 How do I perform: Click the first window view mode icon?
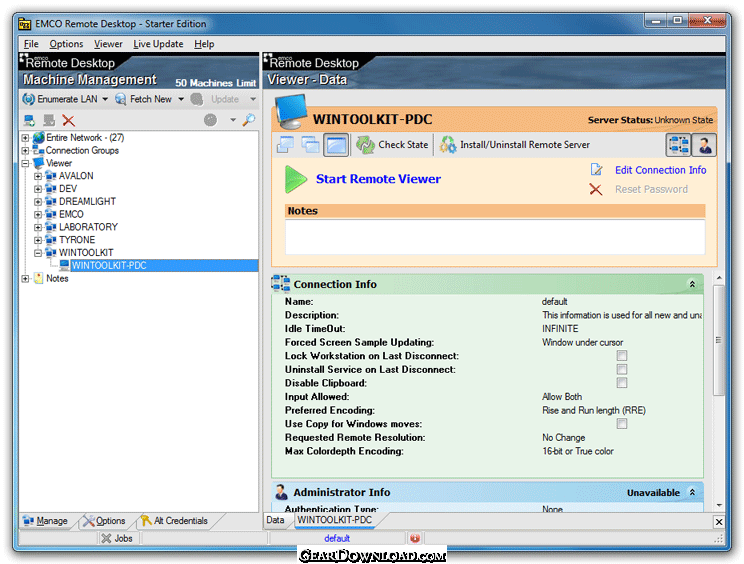point(285,145)
